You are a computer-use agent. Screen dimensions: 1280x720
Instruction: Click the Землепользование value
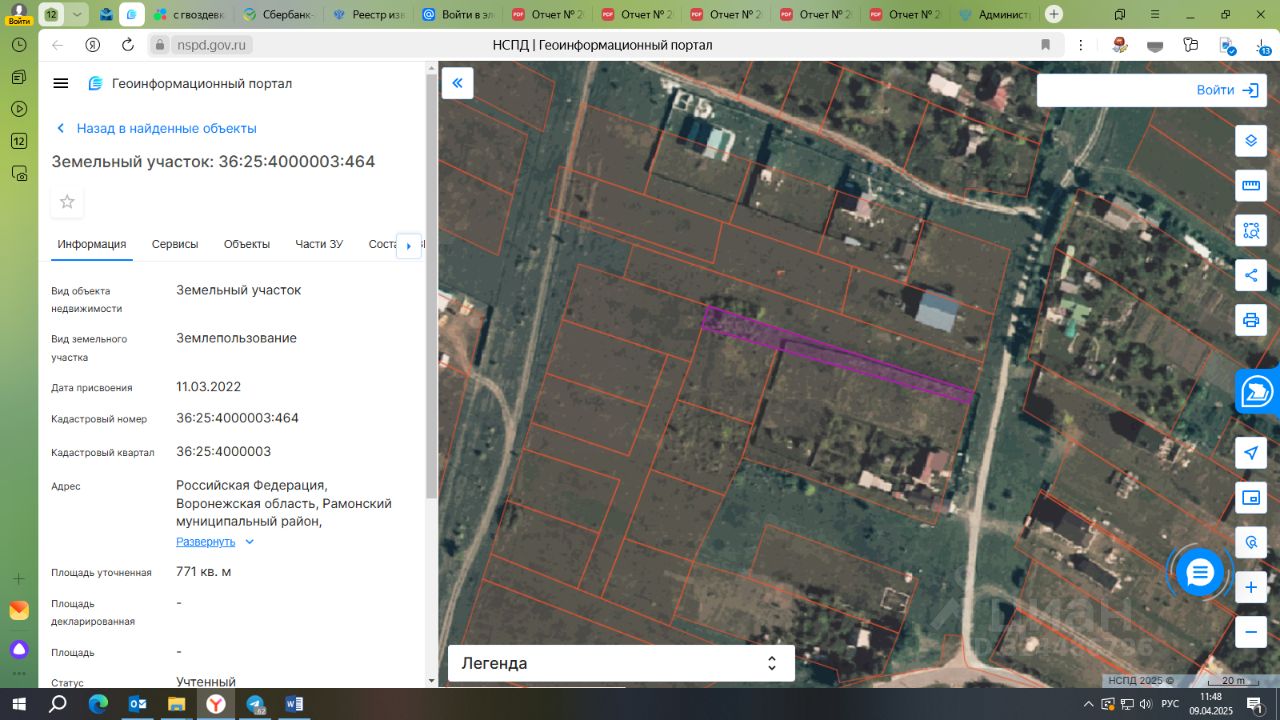click(236, 338)
